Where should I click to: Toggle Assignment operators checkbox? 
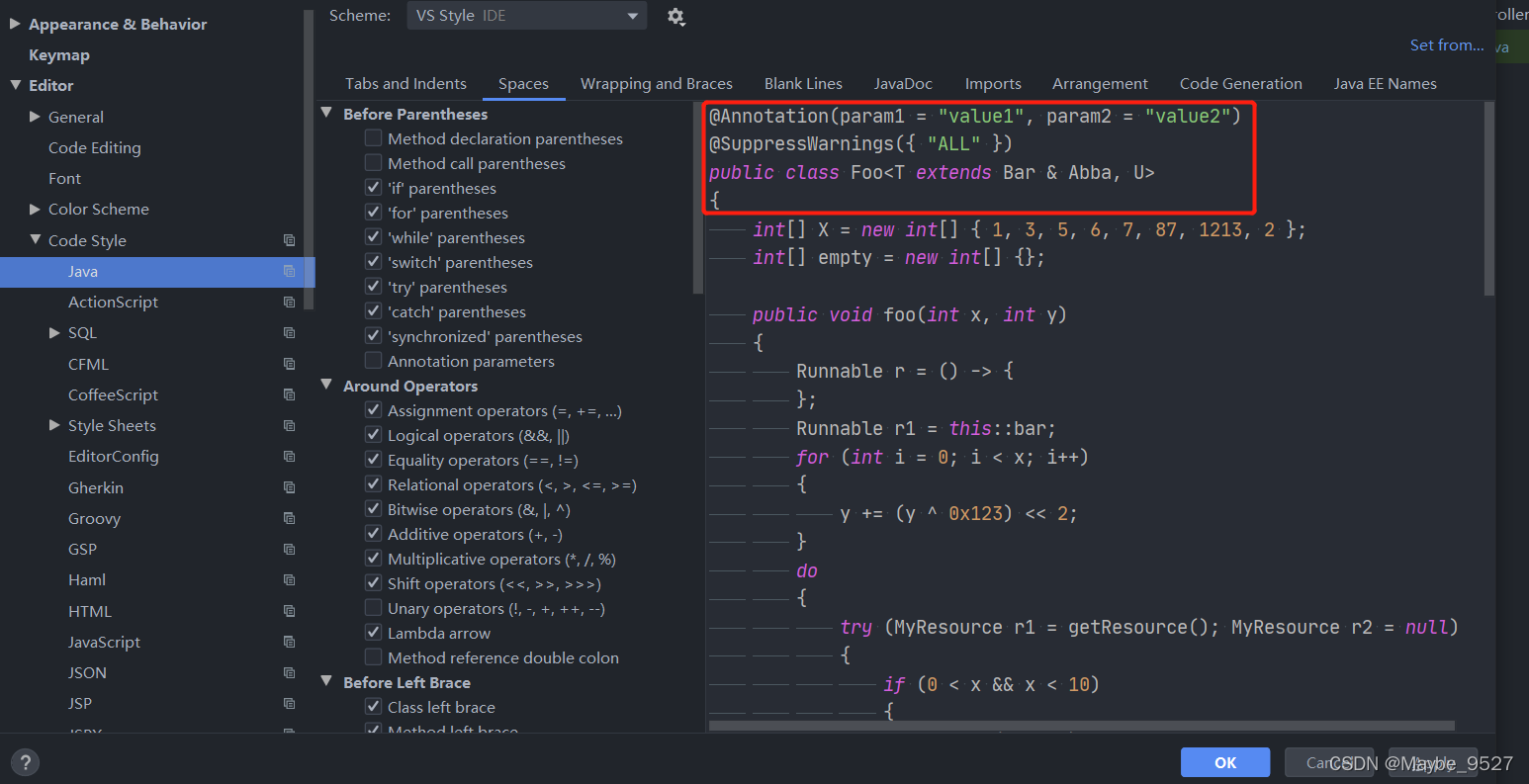[x=373, y=410]
